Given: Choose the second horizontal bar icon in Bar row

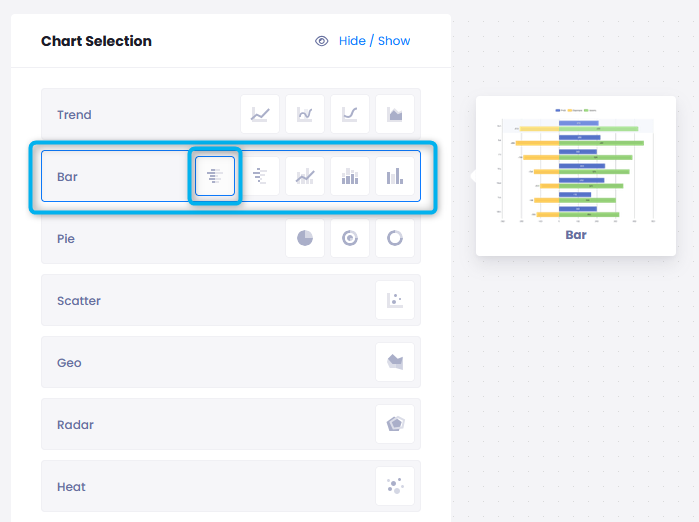Looking at the screenshot, I should [x=260, y=177].
